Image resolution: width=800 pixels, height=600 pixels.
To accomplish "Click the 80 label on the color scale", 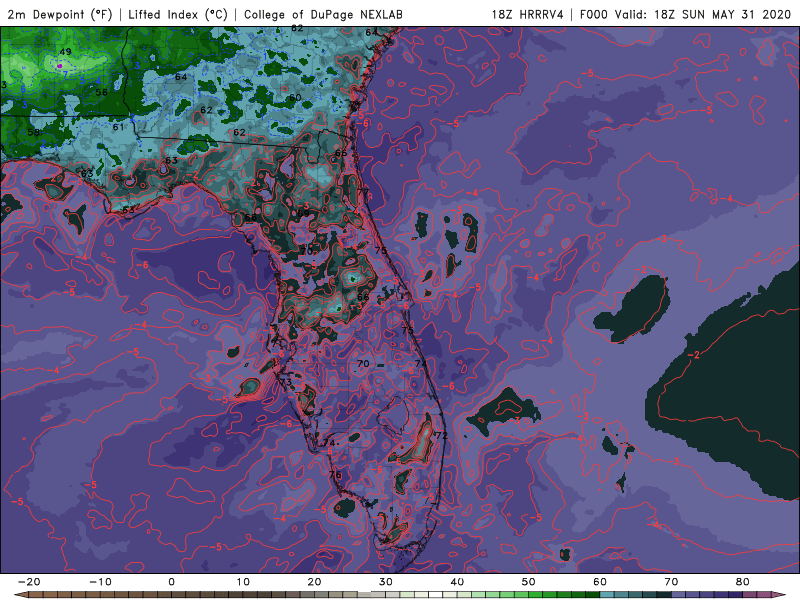I will 743,582.
